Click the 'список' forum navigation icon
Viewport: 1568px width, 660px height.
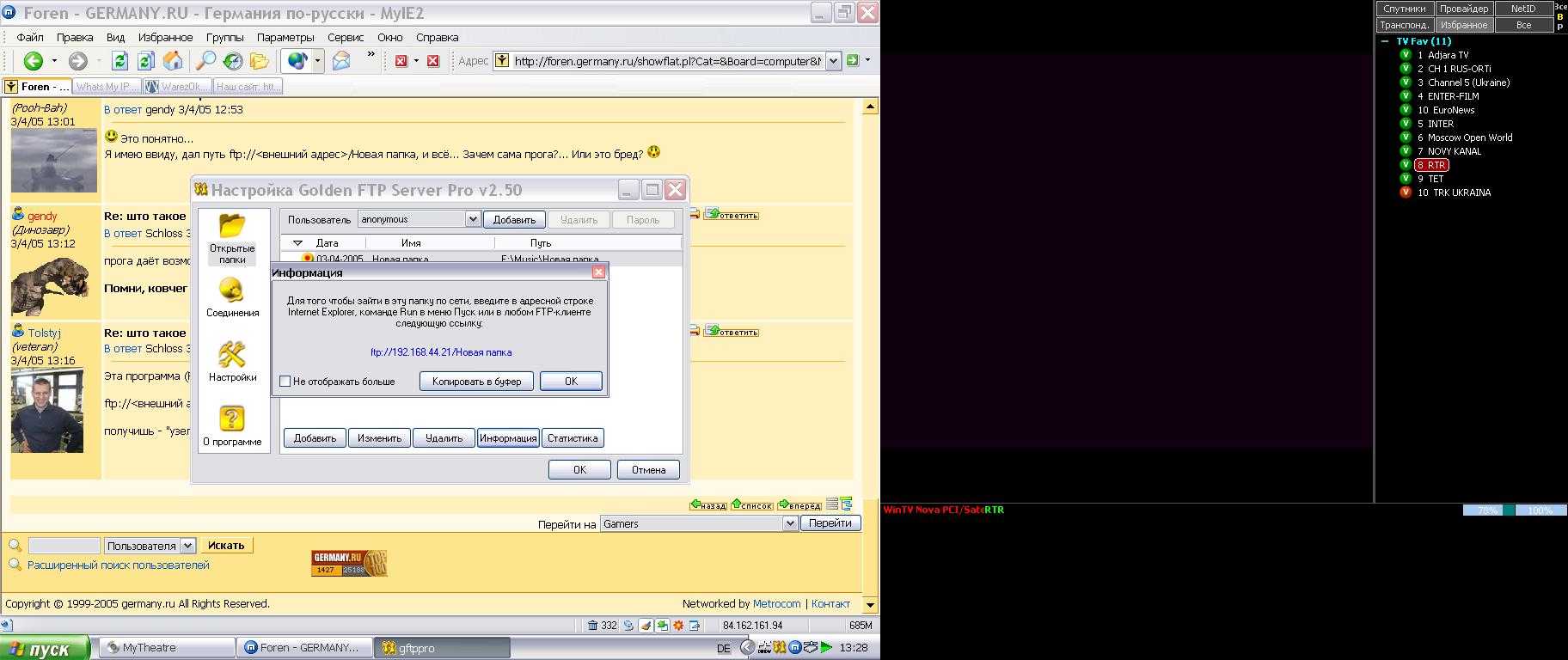point(752,505)
